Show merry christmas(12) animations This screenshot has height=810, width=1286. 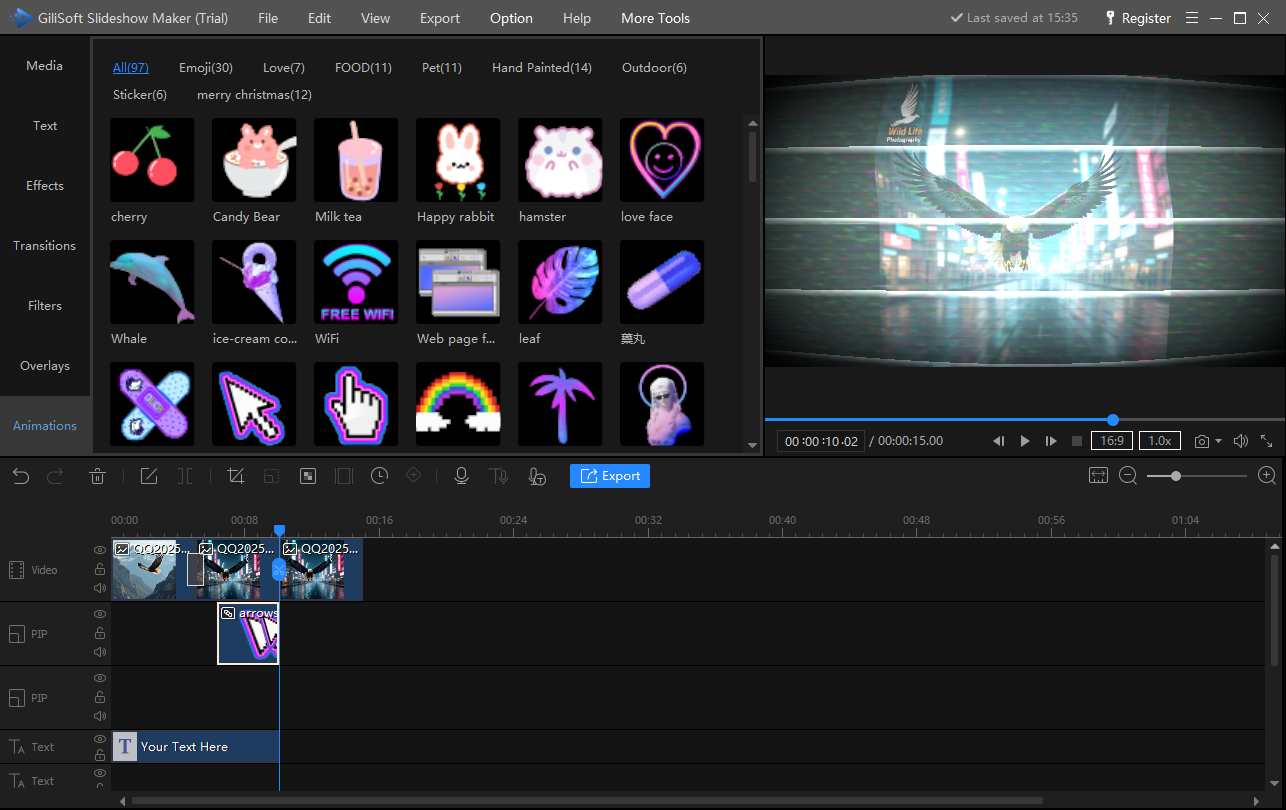point(254,95)
